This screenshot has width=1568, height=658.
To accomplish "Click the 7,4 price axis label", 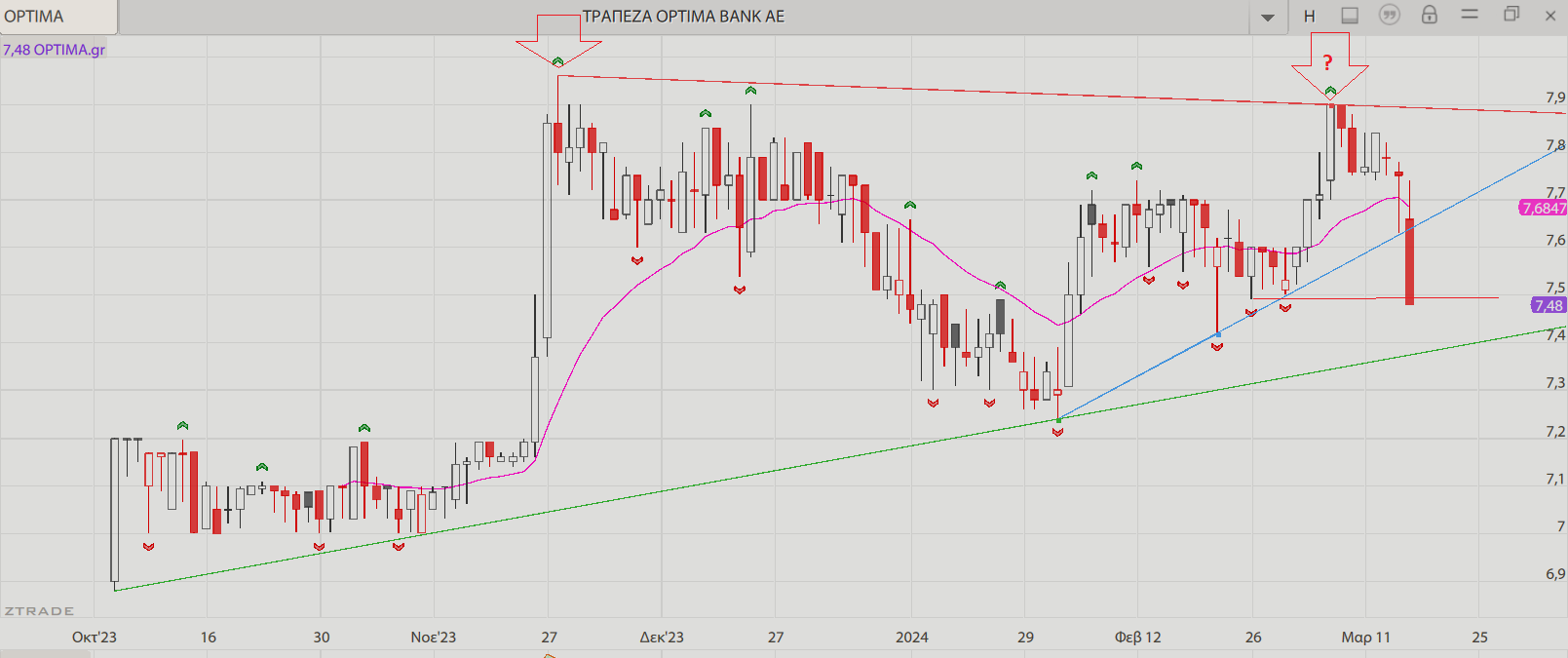I will coord(1555,335).
